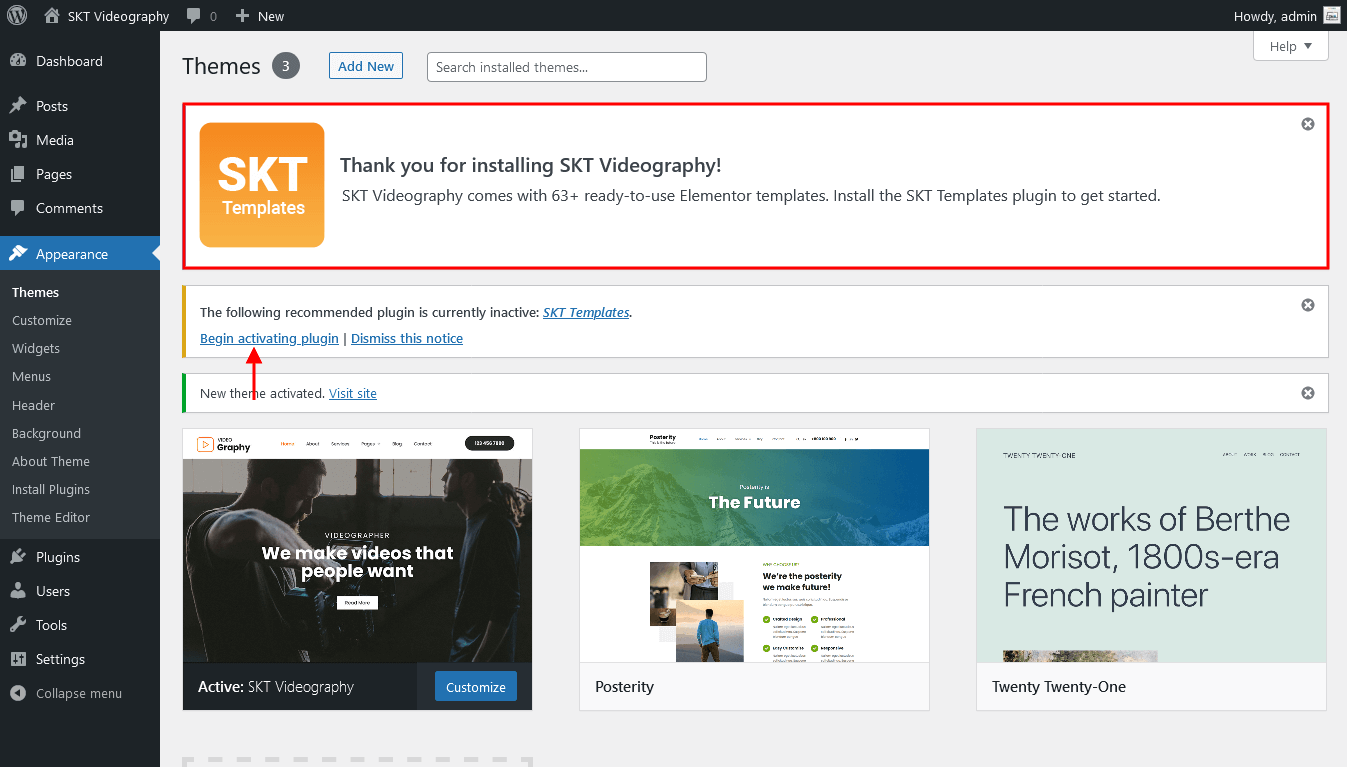Click the admin avatar icon
The height and width of the screenshot is (767, 1347).
click(x=1331, y=16)
